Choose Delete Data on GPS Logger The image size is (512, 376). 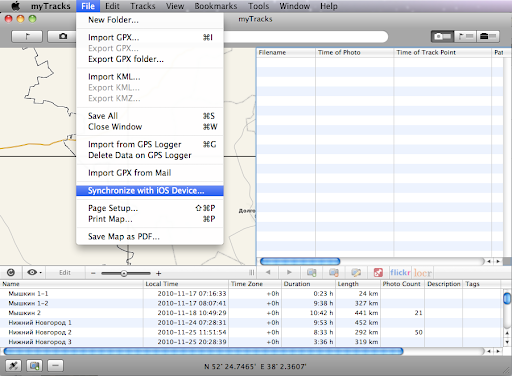coord(150,155)
